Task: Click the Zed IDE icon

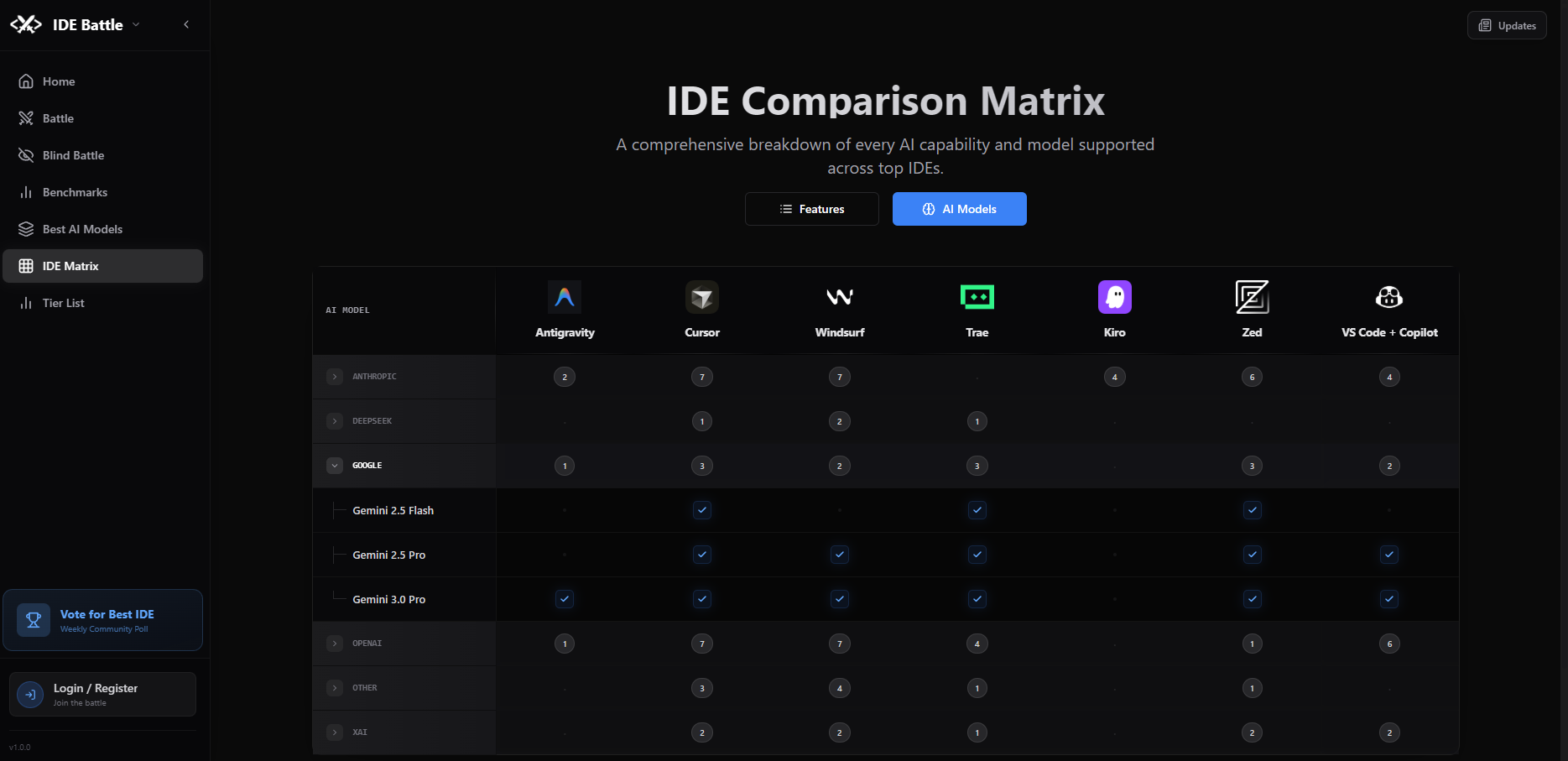Action: point(1252,296)
